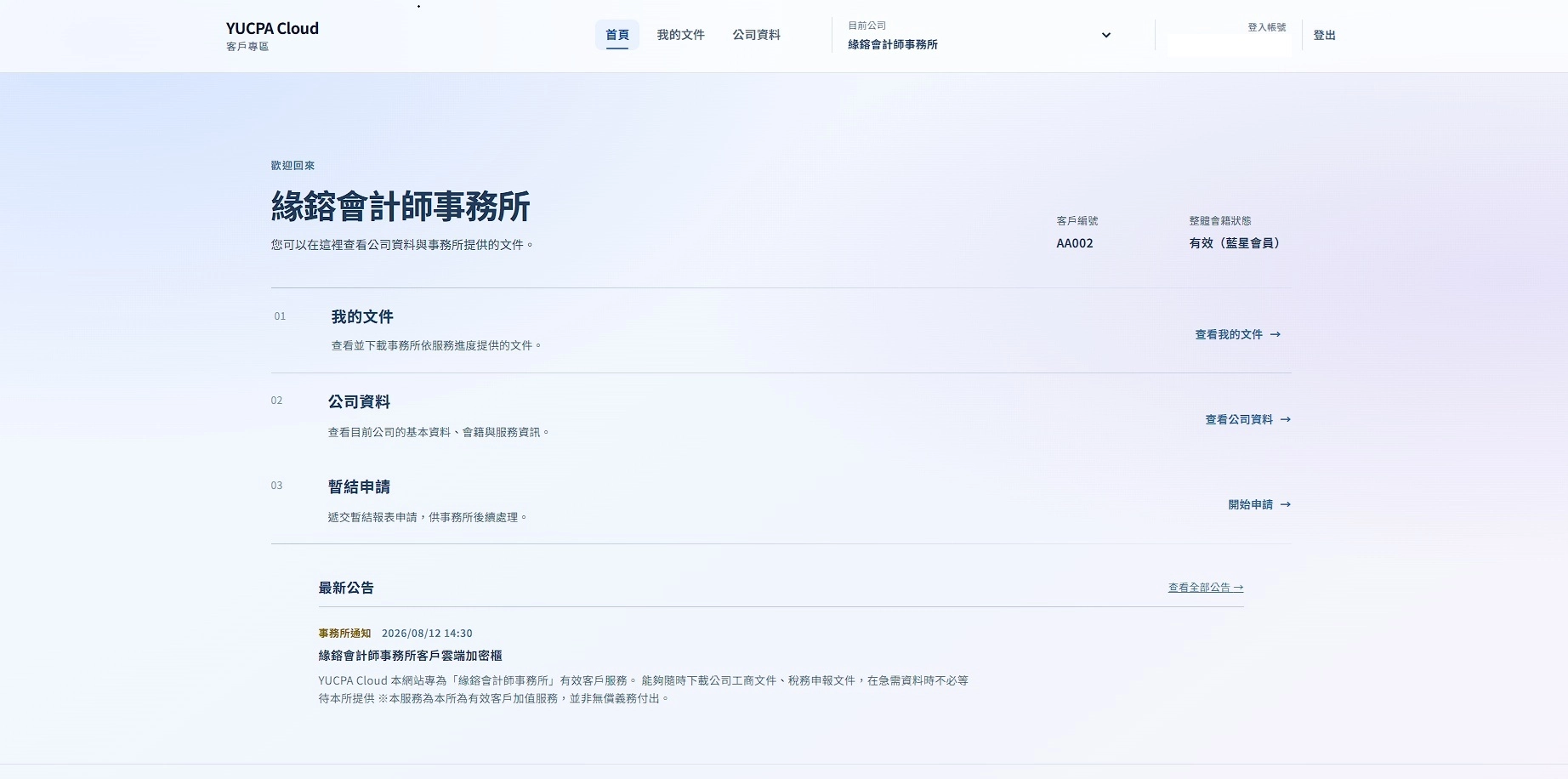Open the YUCPA Cloud logo link
Image resolution: width=1568 pixels, height=779 pixels.
point(272,36)
